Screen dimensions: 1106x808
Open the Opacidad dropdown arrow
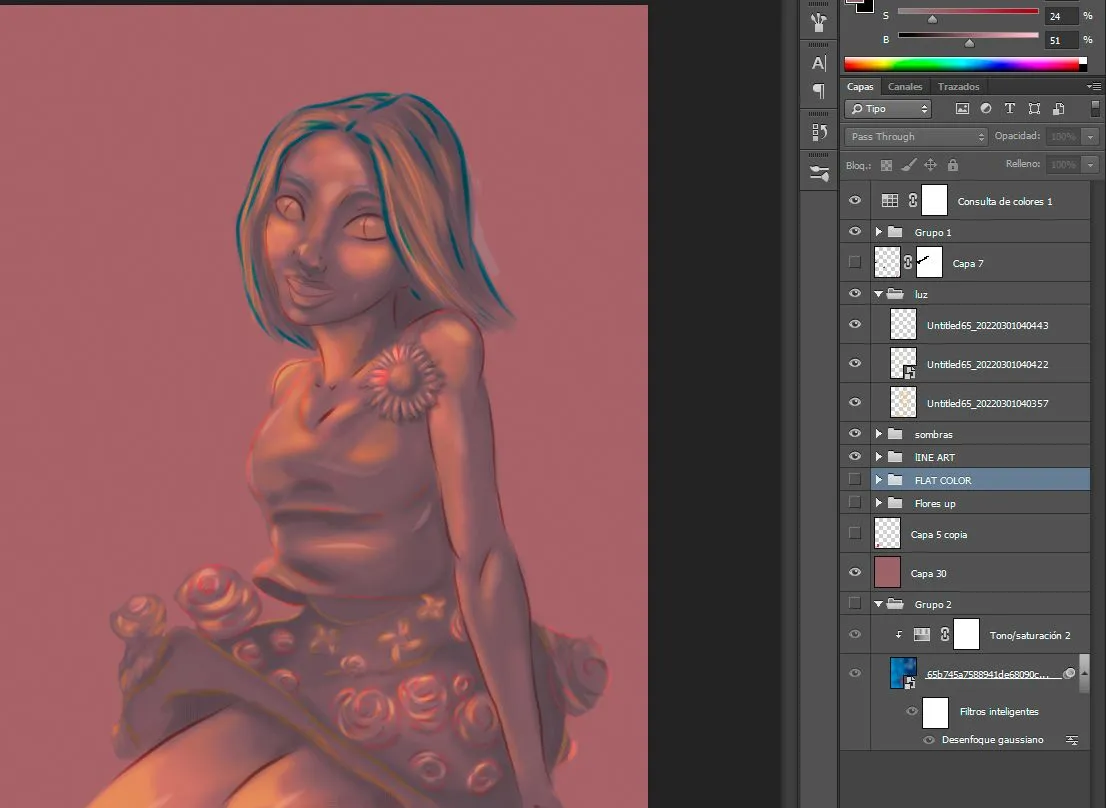(x=1090, y=137)
